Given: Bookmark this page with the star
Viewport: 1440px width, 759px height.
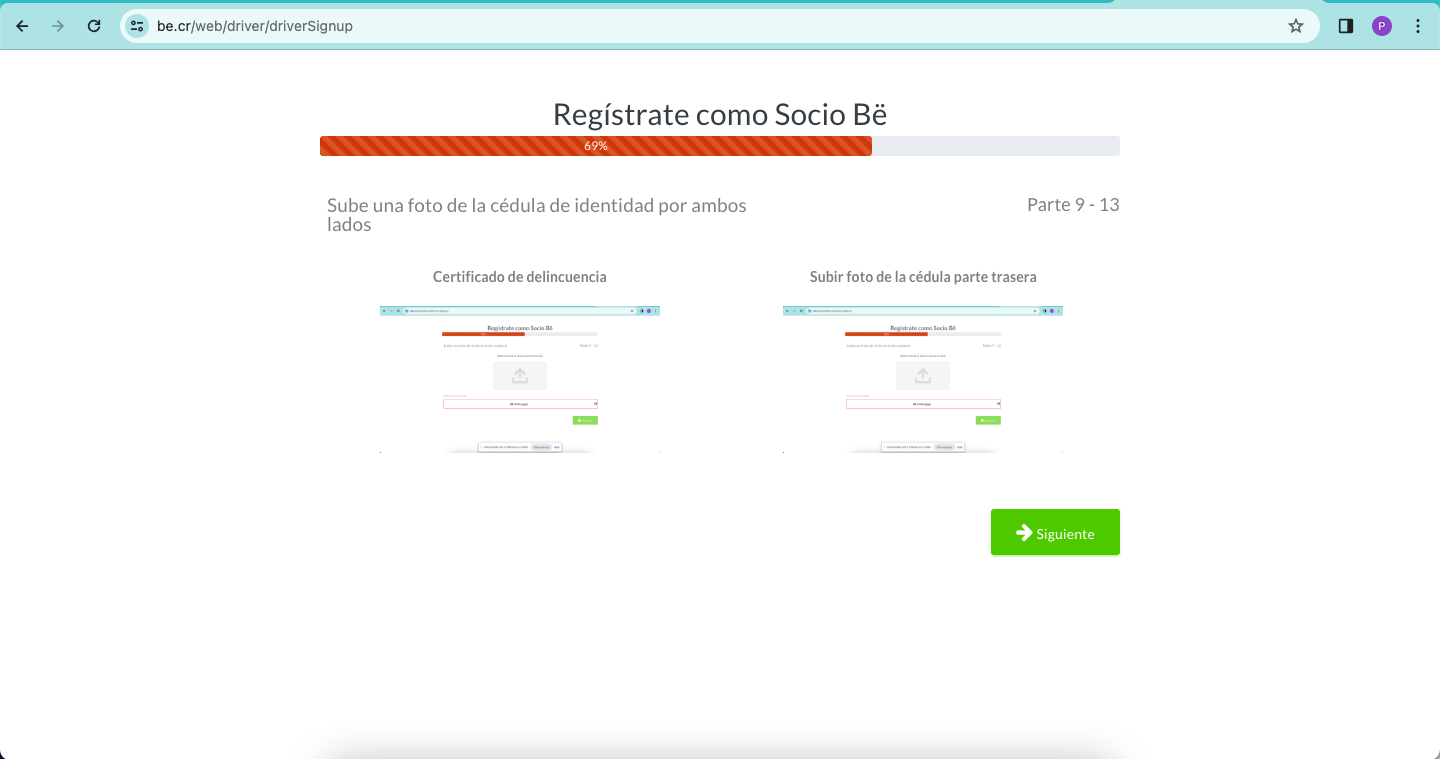Looking at the screenshot, I should tap(1296, 26).
